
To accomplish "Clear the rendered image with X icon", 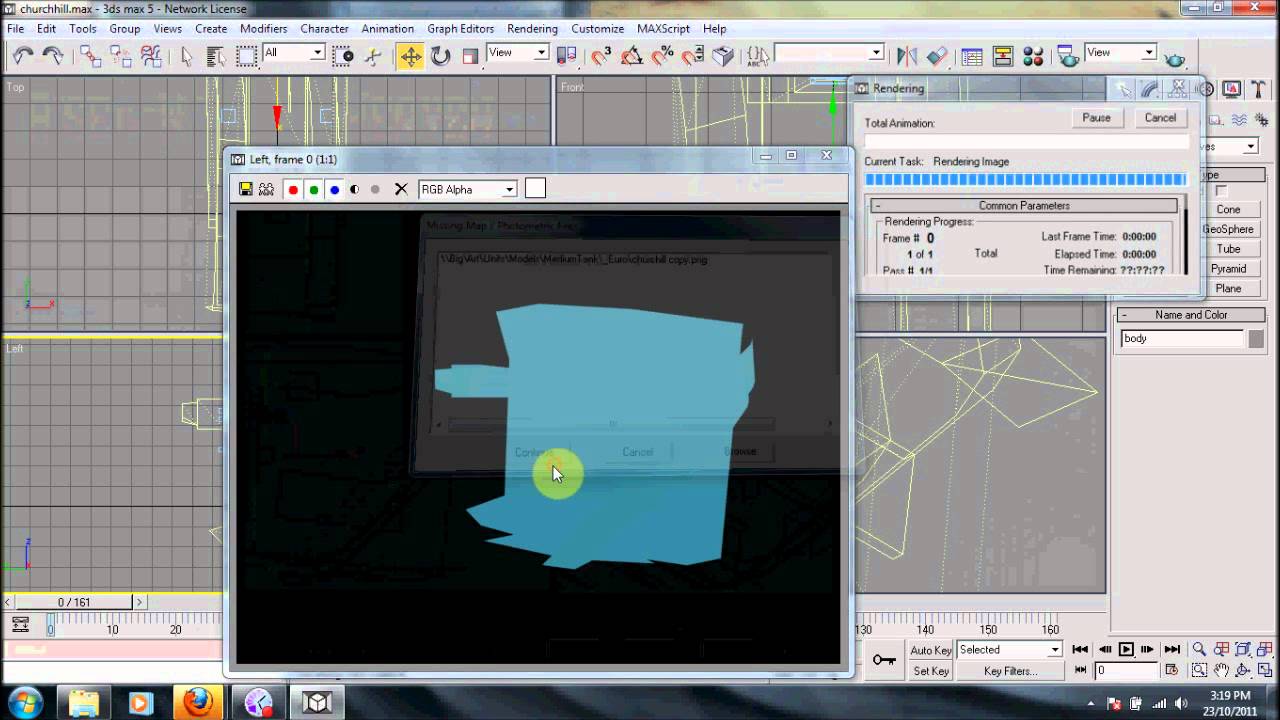I will pyautogui.click(x=401, y=189).
